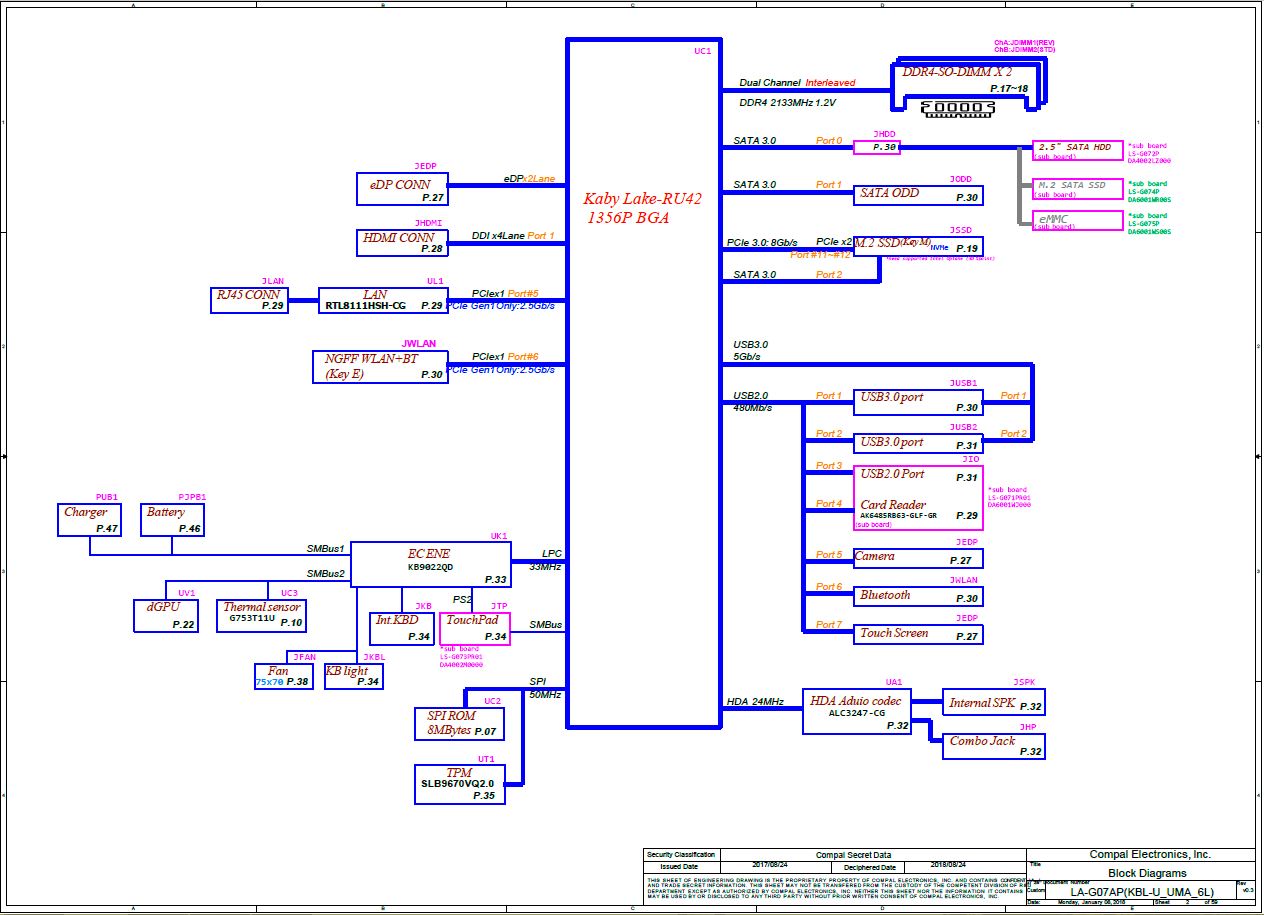
Task: Click the UC1 reference designator
Action: coord(702,51)
